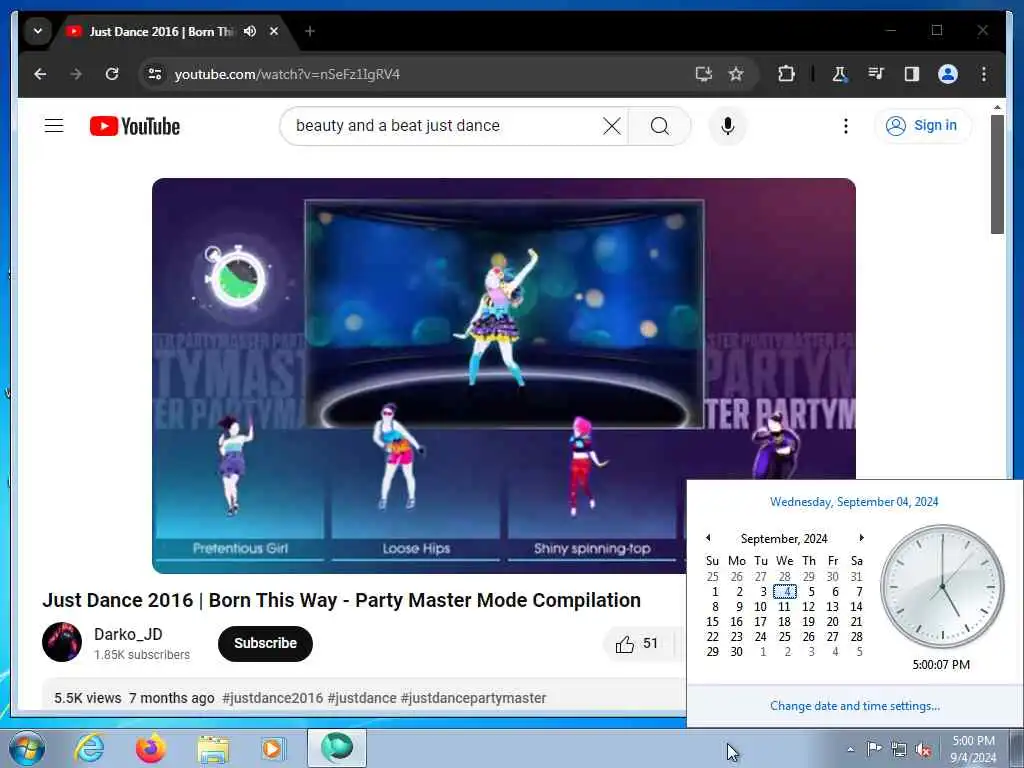The width and height of the screenshot is (1024, 768).
Task: Mute the tab via its speaker icon
Action: tap(249, 31)
